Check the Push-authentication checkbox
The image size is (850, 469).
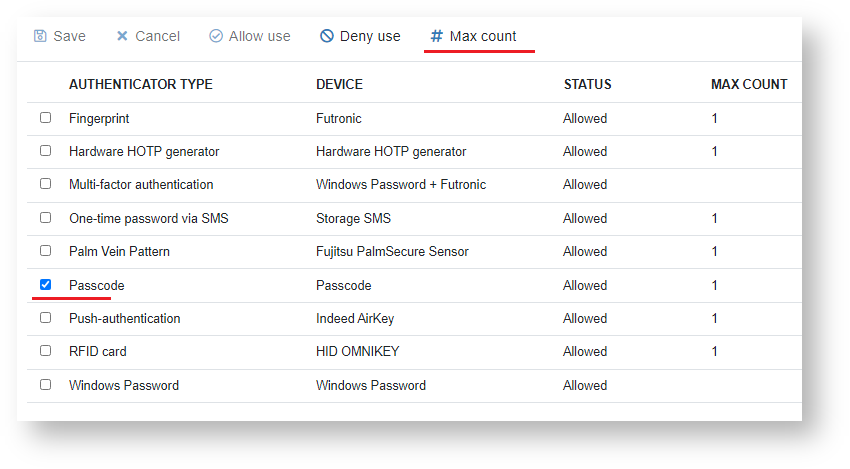[x=45, y=318]
